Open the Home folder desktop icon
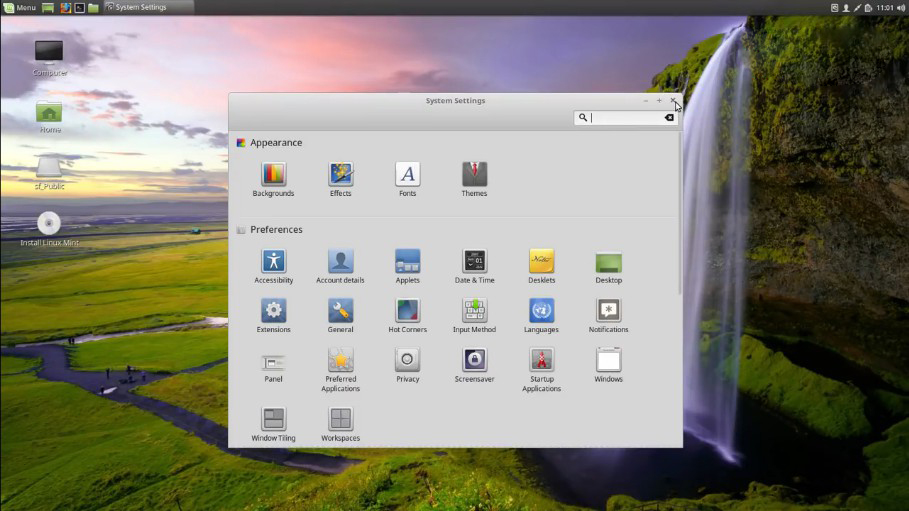Image resolution: width=909 pixels, height=511 pixels. (x=49, y=117)
